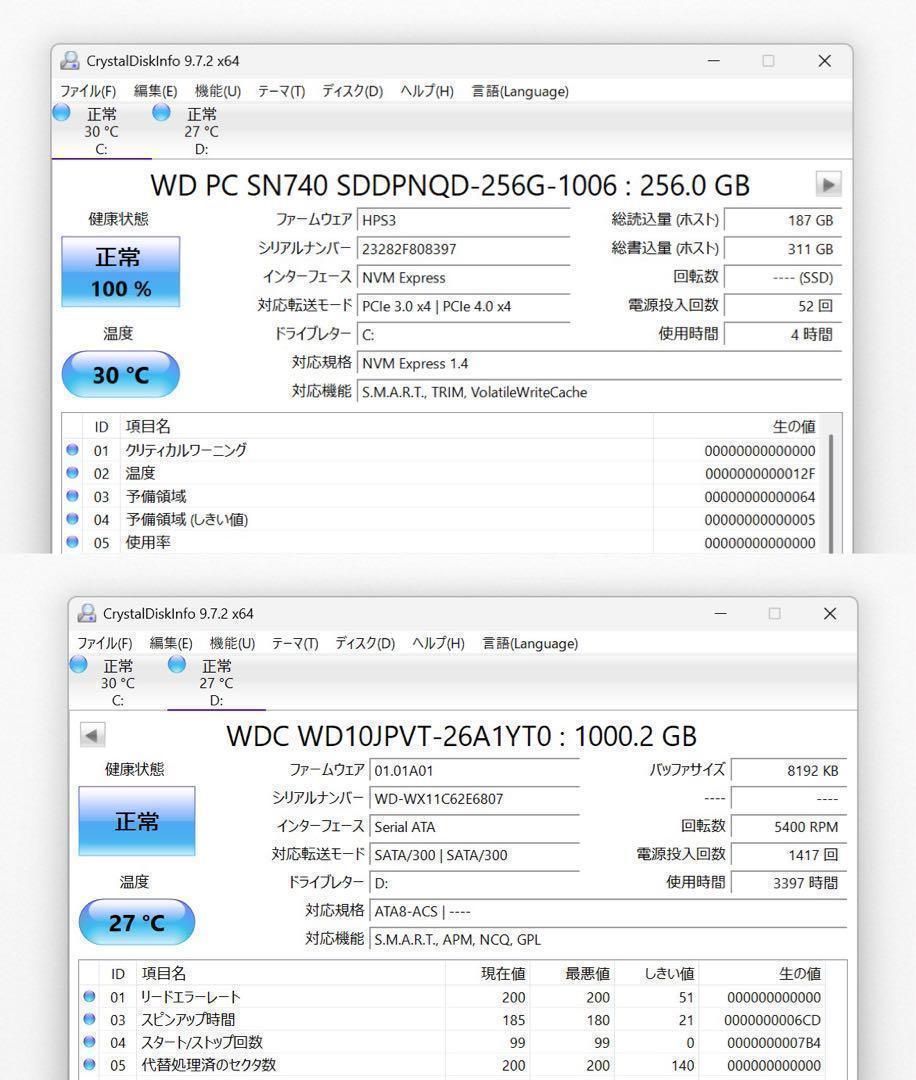The image size is (916, 1080).
Task: Click the blue dot beside スピンアップ時間
Action: (87, 1019)
